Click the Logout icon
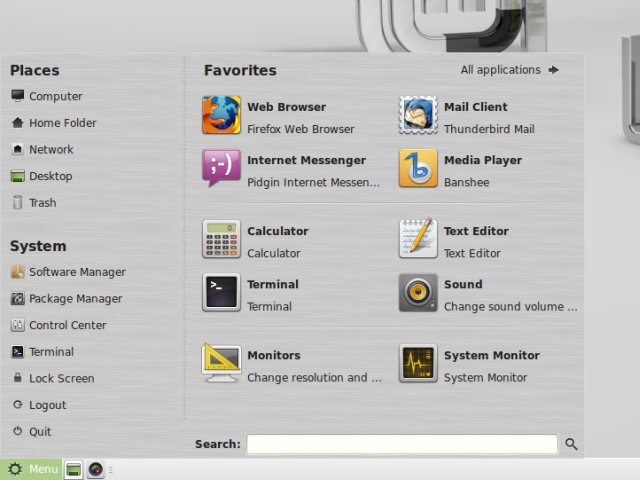The height and width of the screenshot is (480, 640). pos(18,404)
